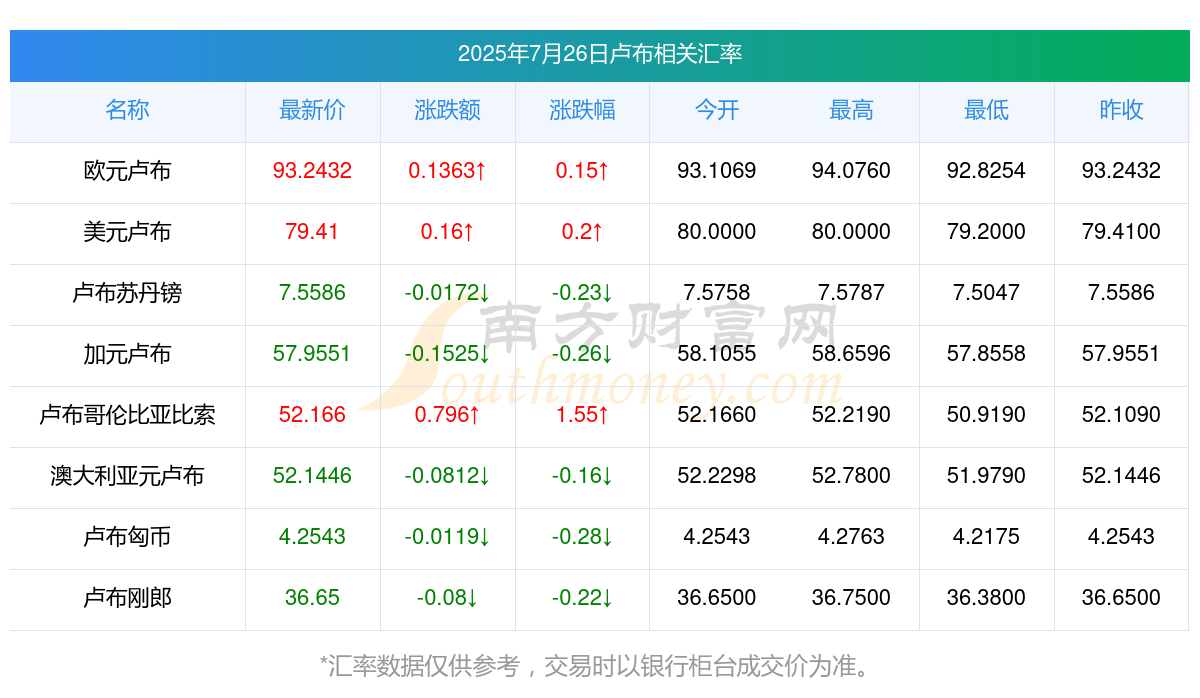
Task: Click opening price 7.5758
Action: [717, 293]
